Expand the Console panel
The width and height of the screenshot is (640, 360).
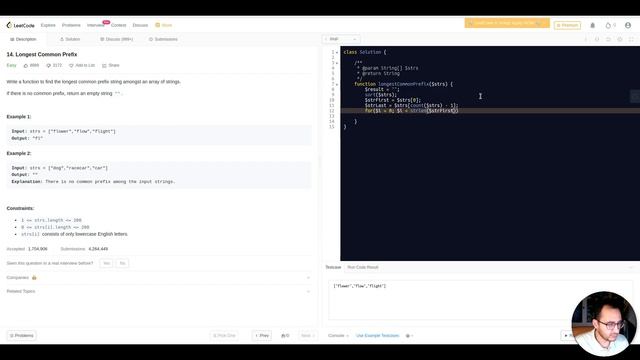[338, 336]
